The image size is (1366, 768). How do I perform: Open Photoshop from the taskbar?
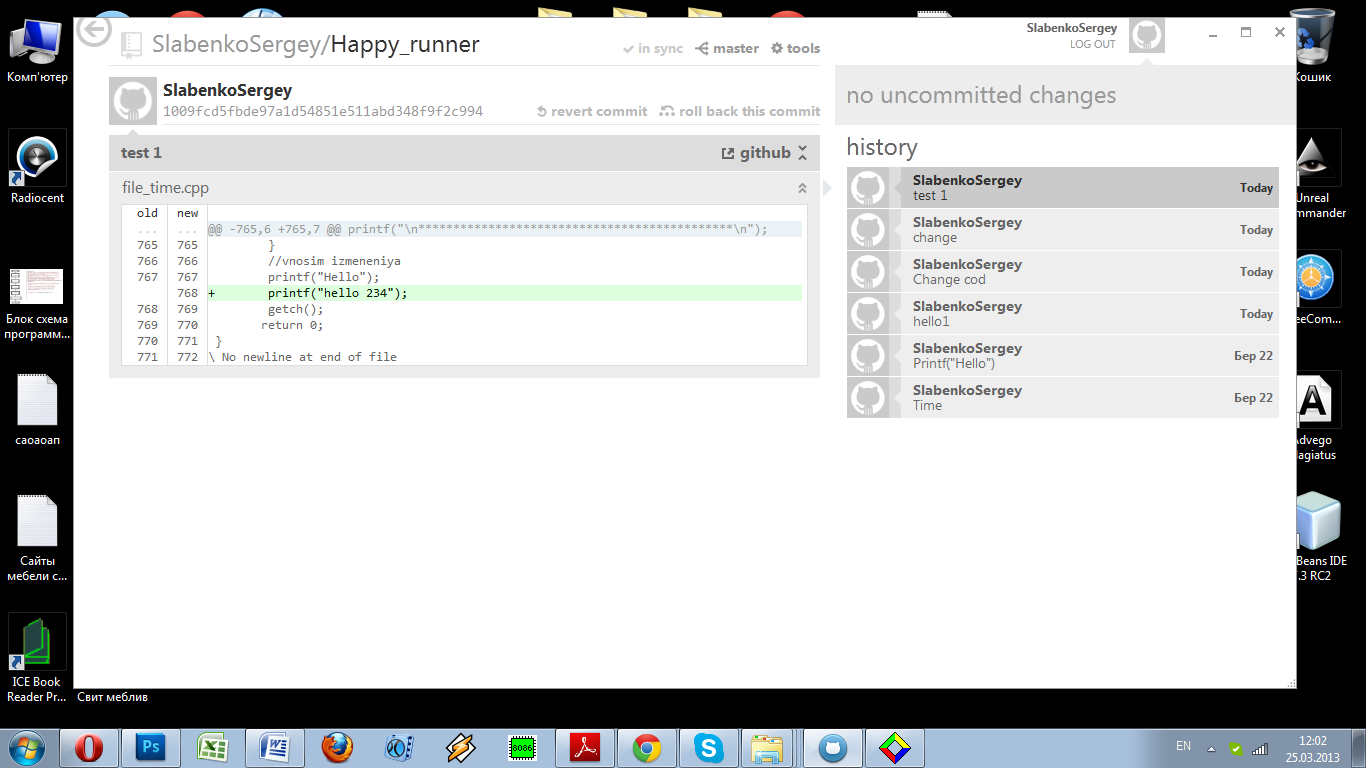(x=150, y=748)
